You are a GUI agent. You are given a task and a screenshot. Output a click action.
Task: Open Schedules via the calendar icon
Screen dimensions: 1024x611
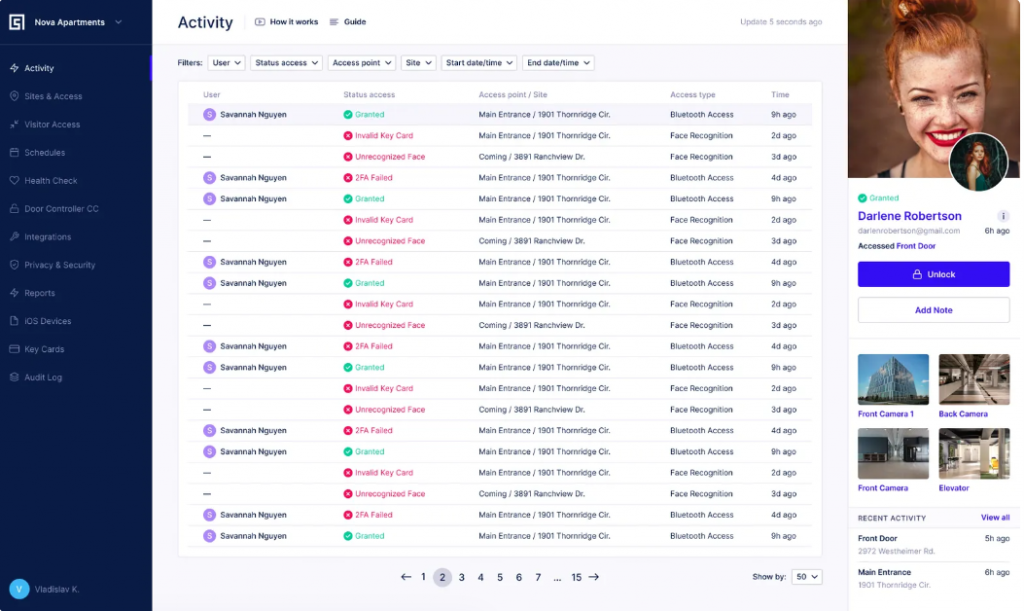[13, 152]
